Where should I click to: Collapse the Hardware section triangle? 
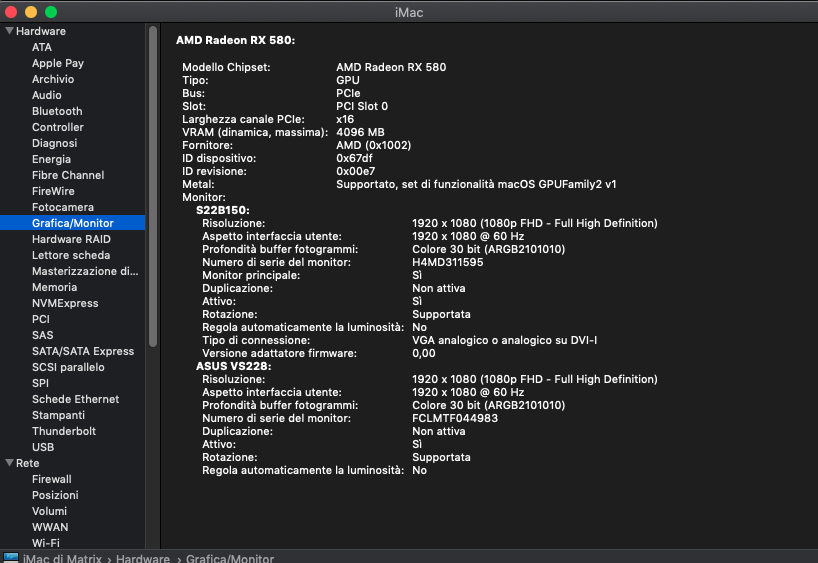(9, 31)
